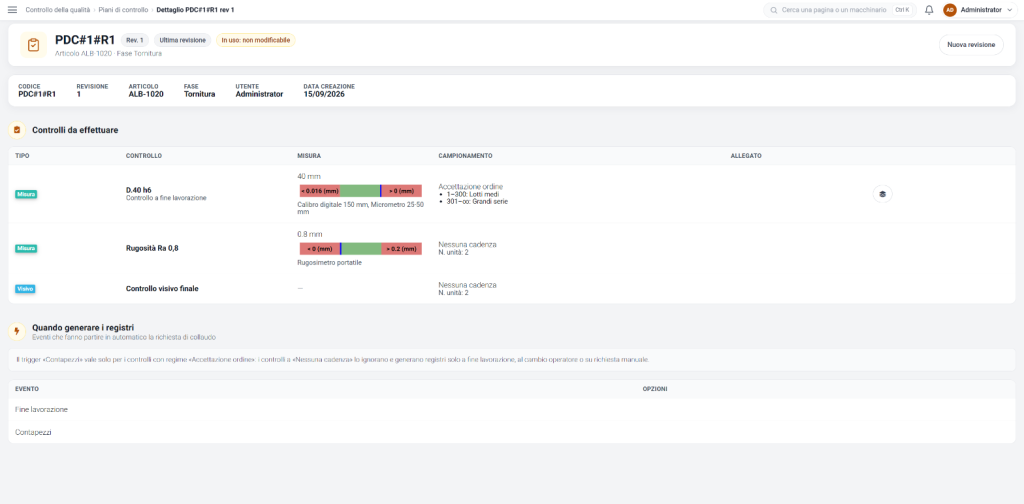This screenshot has width=1024, height=504.
Task: Go to Controllo della qualità breadcrumb
Action: click(59, 10)
